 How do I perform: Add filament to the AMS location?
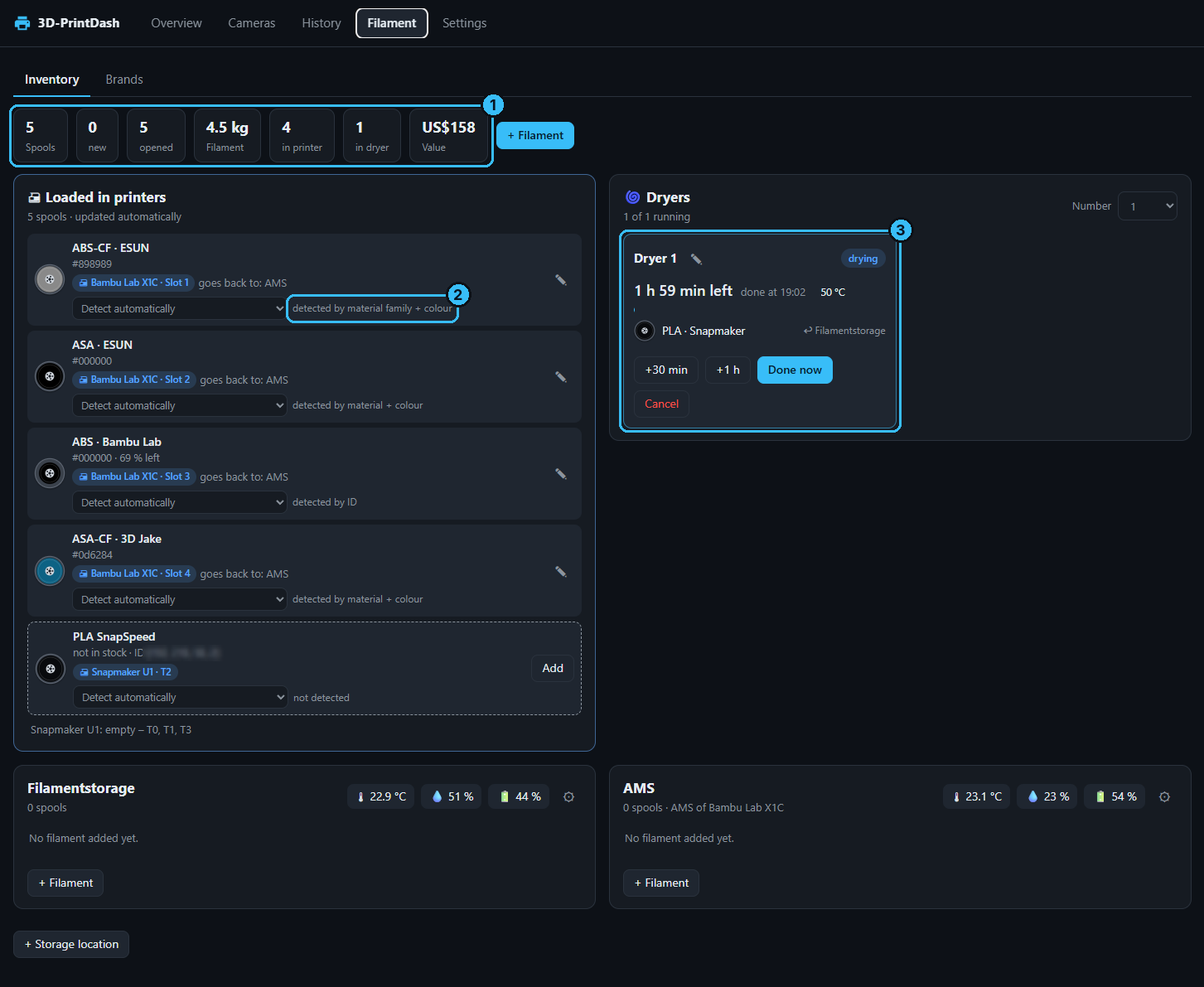click(661, 883)
